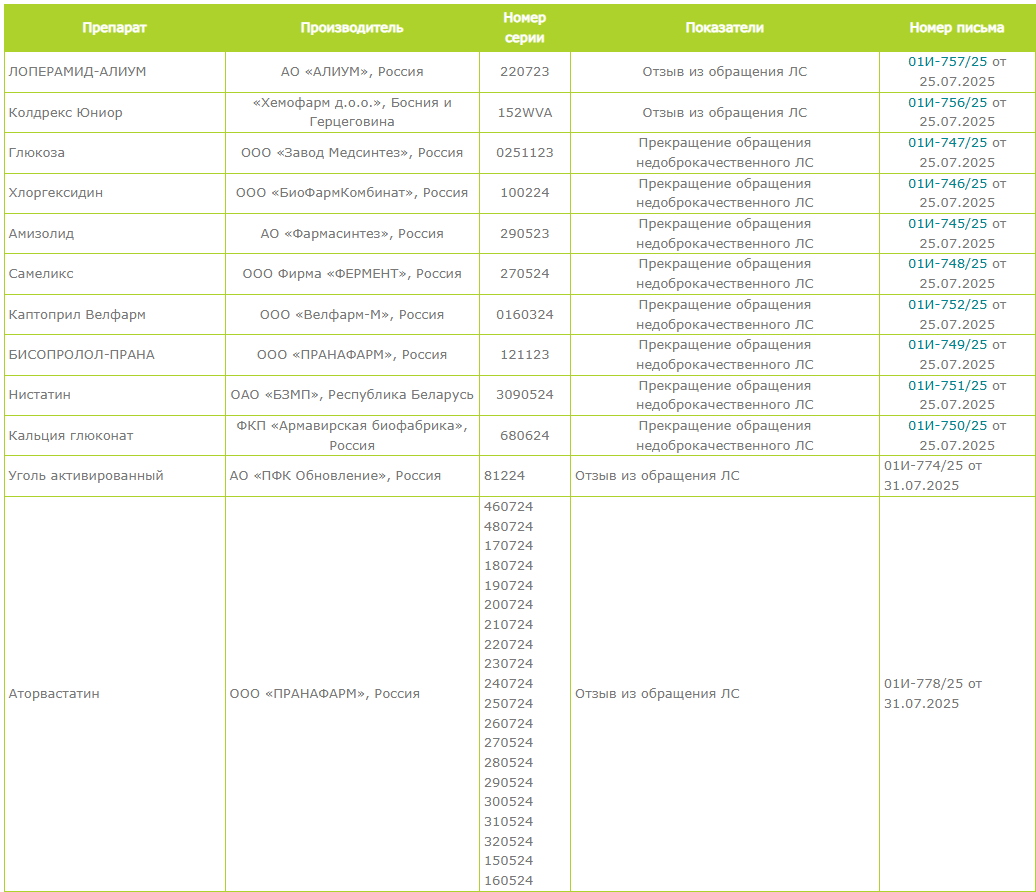Image resolution: width=1036 pixels, height=892 pixels.
Task: Click series number 3090524
Action: (525, 395)
